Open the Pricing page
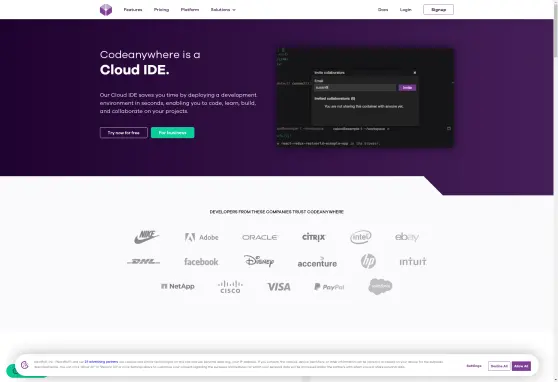 [x=161, y=10]
